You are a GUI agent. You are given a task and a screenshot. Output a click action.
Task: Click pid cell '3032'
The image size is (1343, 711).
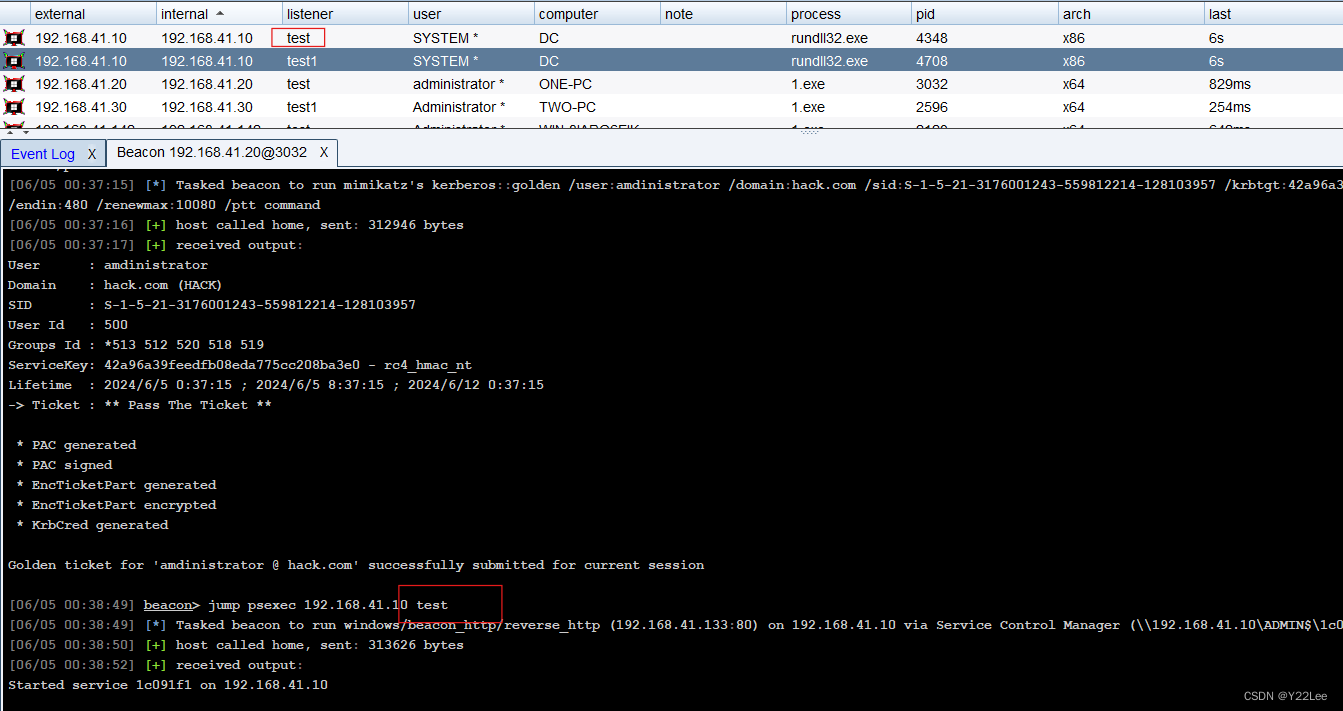(x=931, y=84)
